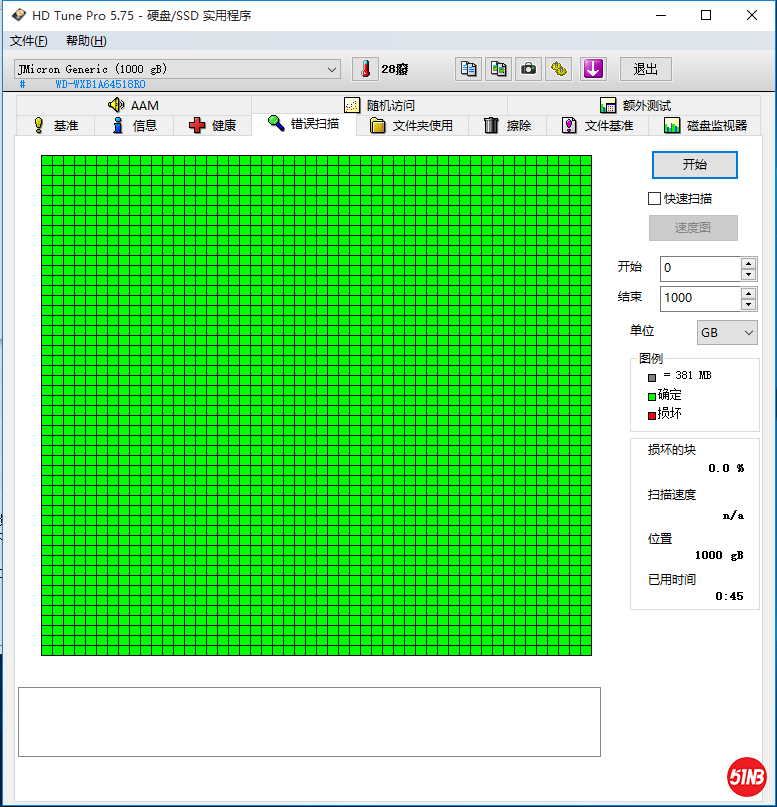The image size is (777, 807).
Task: Open the 帮助(H) menu
Action: point(86,41)
